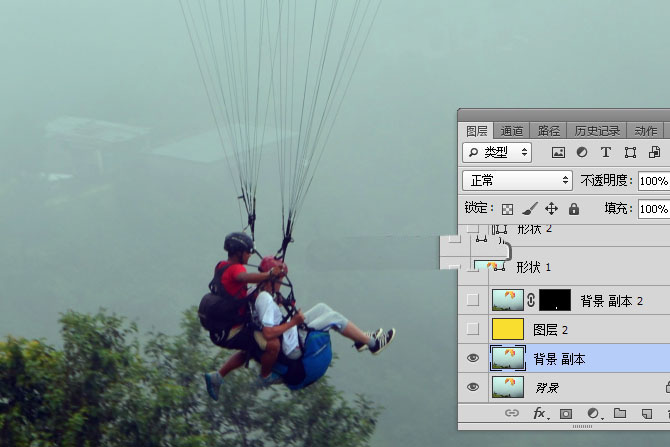Lock image pixels brush icon
The height and width of the screenshot is (447, 670).
point(529,209)
